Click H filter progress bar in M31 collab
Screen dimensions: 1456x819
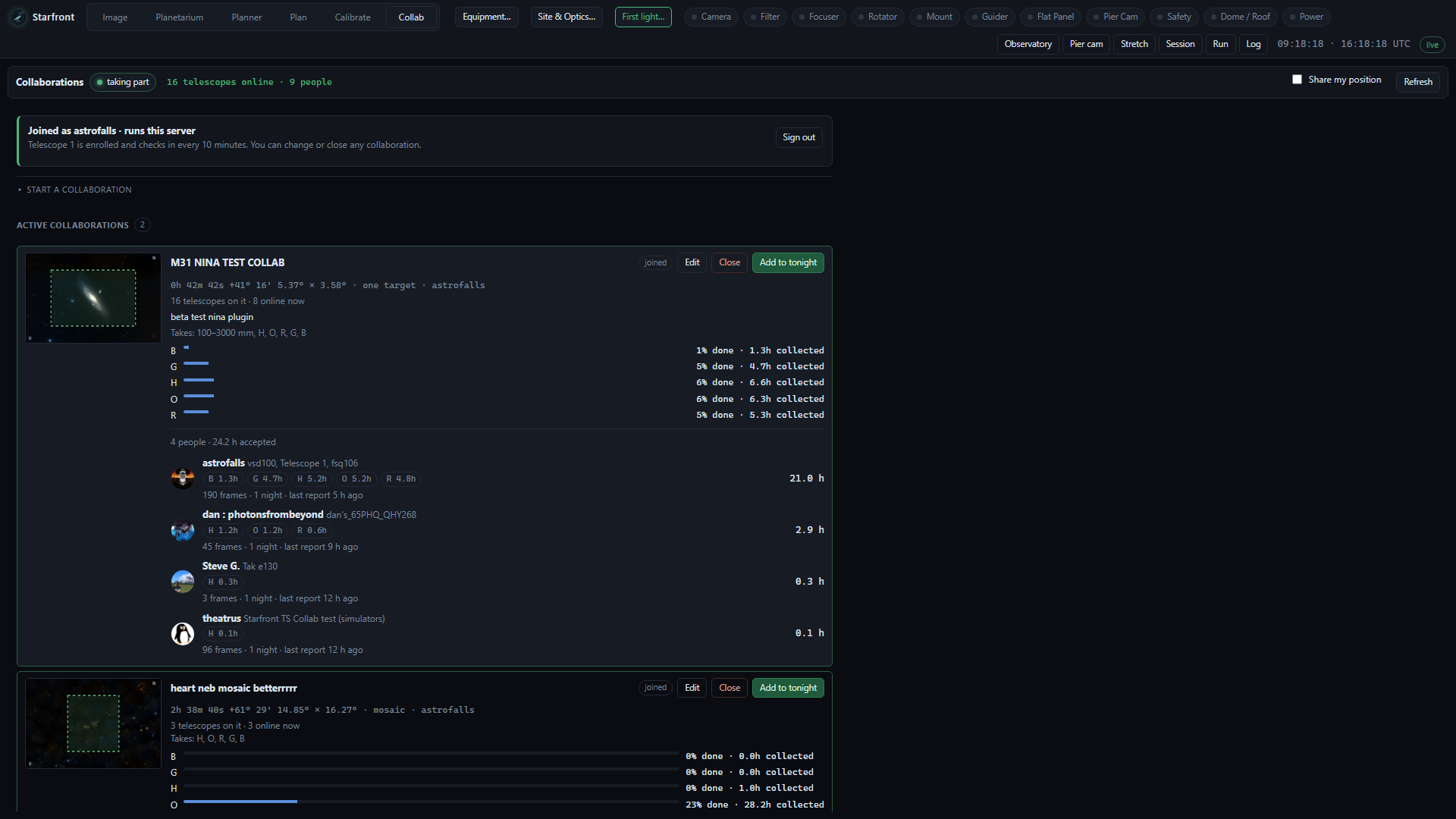[x=199, y=380]
